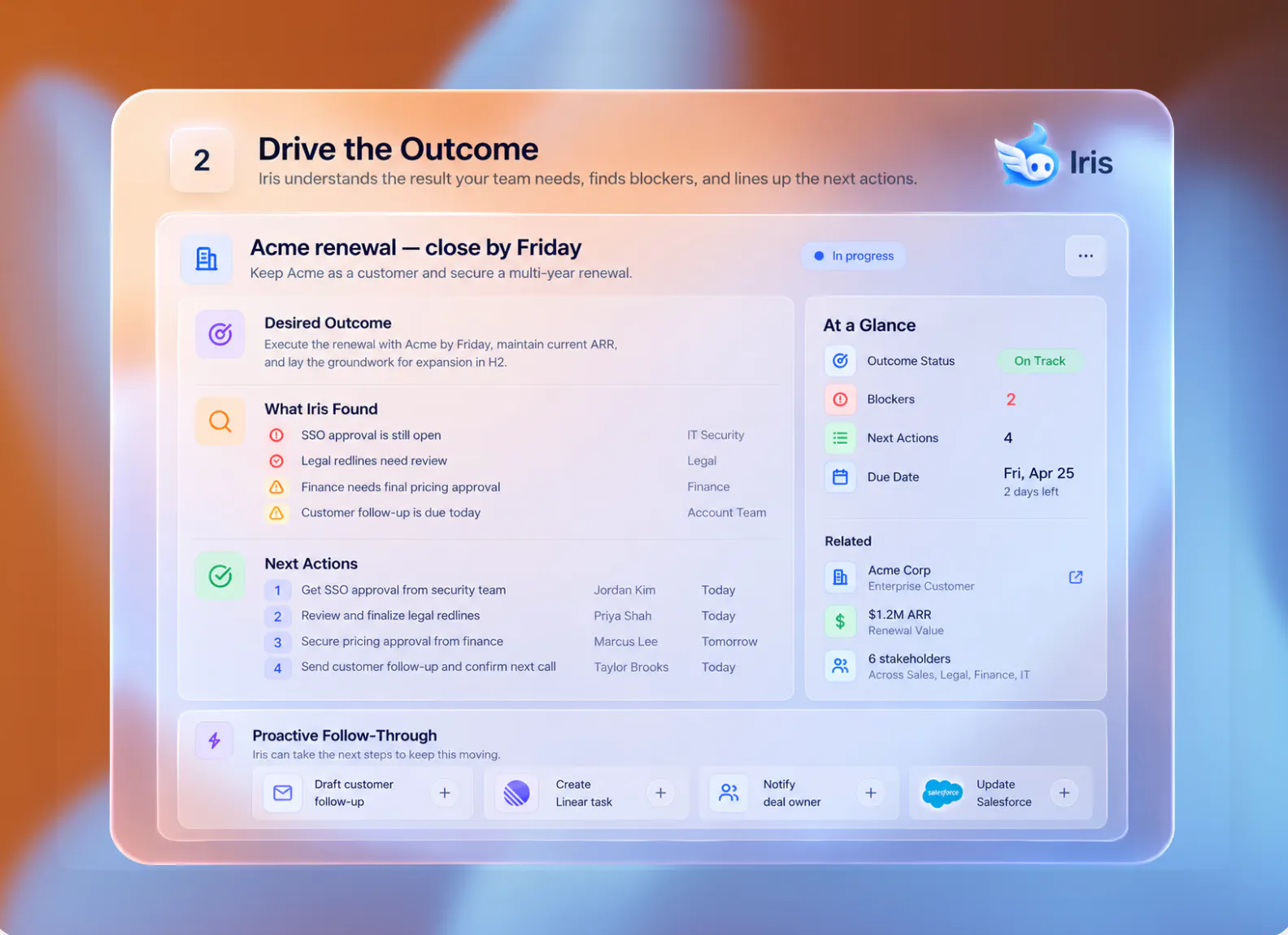Click warning icon beside Customer follow-up is due

pos(276,513)
